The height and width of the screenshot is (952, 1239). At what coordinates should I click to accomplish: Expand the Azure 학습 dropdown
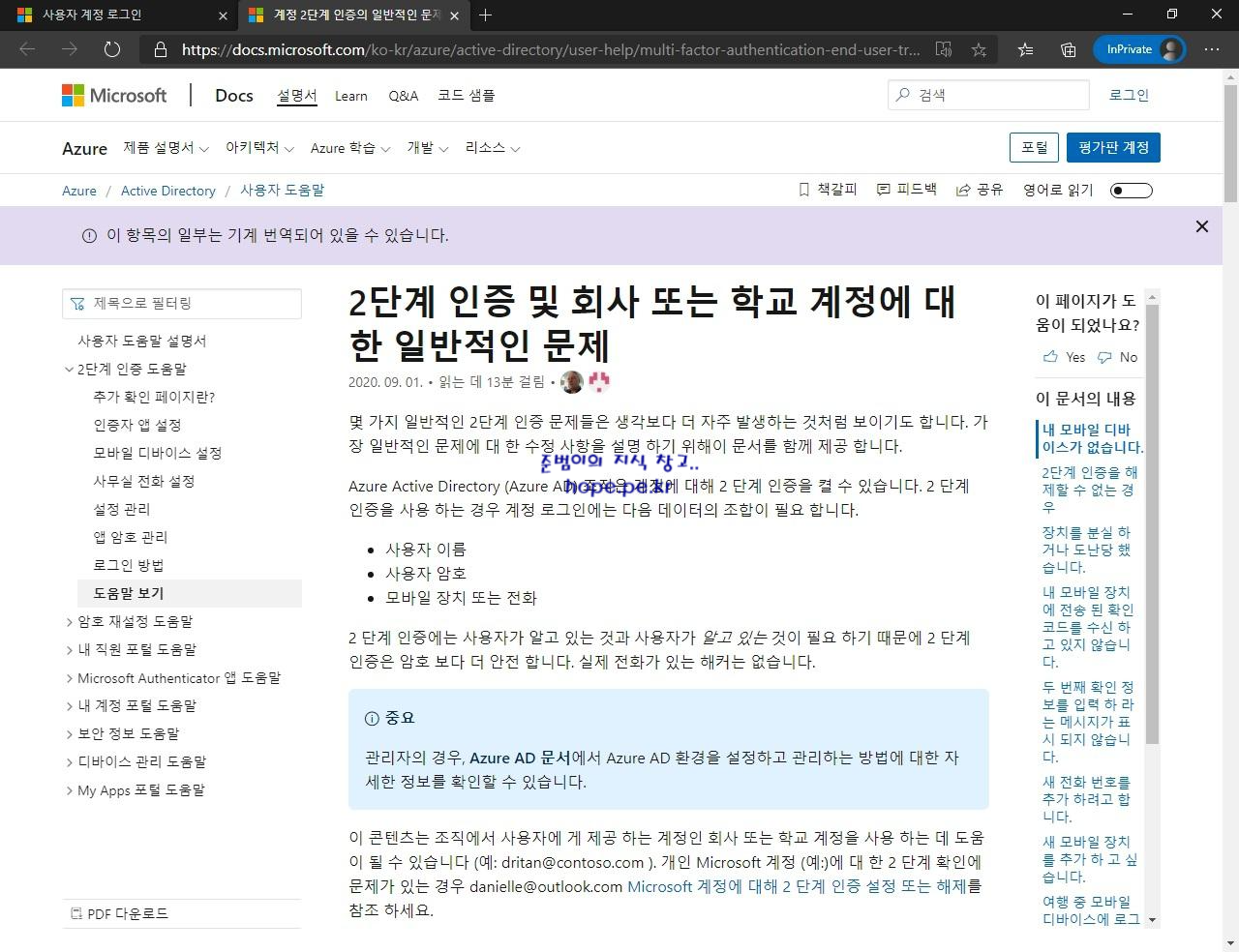(350, 148)
